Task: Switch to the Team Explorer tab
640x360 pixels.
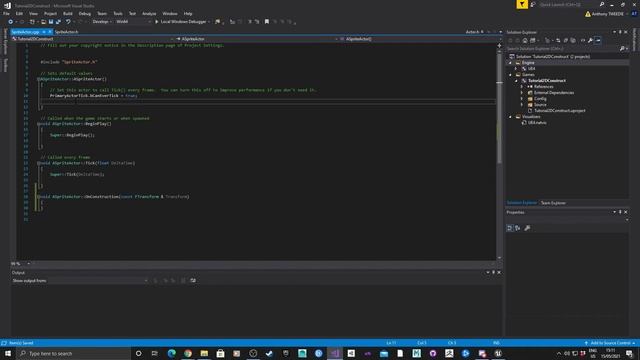Action: pyautogui.click(x=553, y=203)
